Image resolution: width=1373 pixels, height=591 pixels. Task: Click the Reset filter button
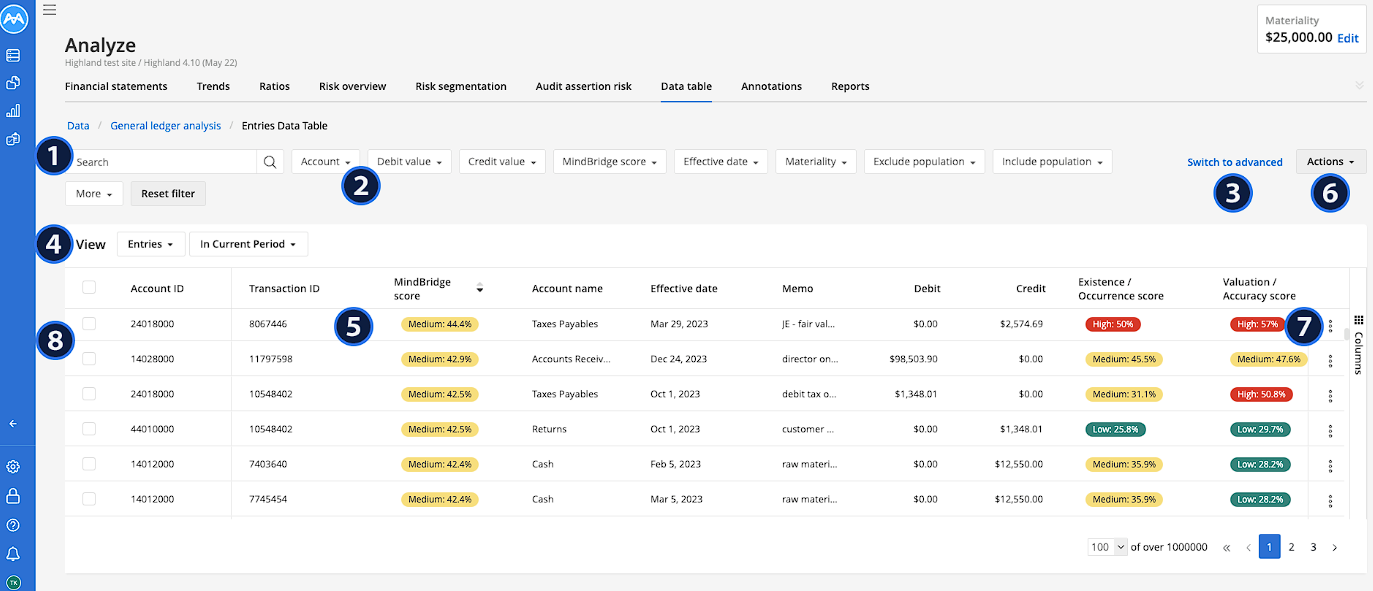click(168, 193)
